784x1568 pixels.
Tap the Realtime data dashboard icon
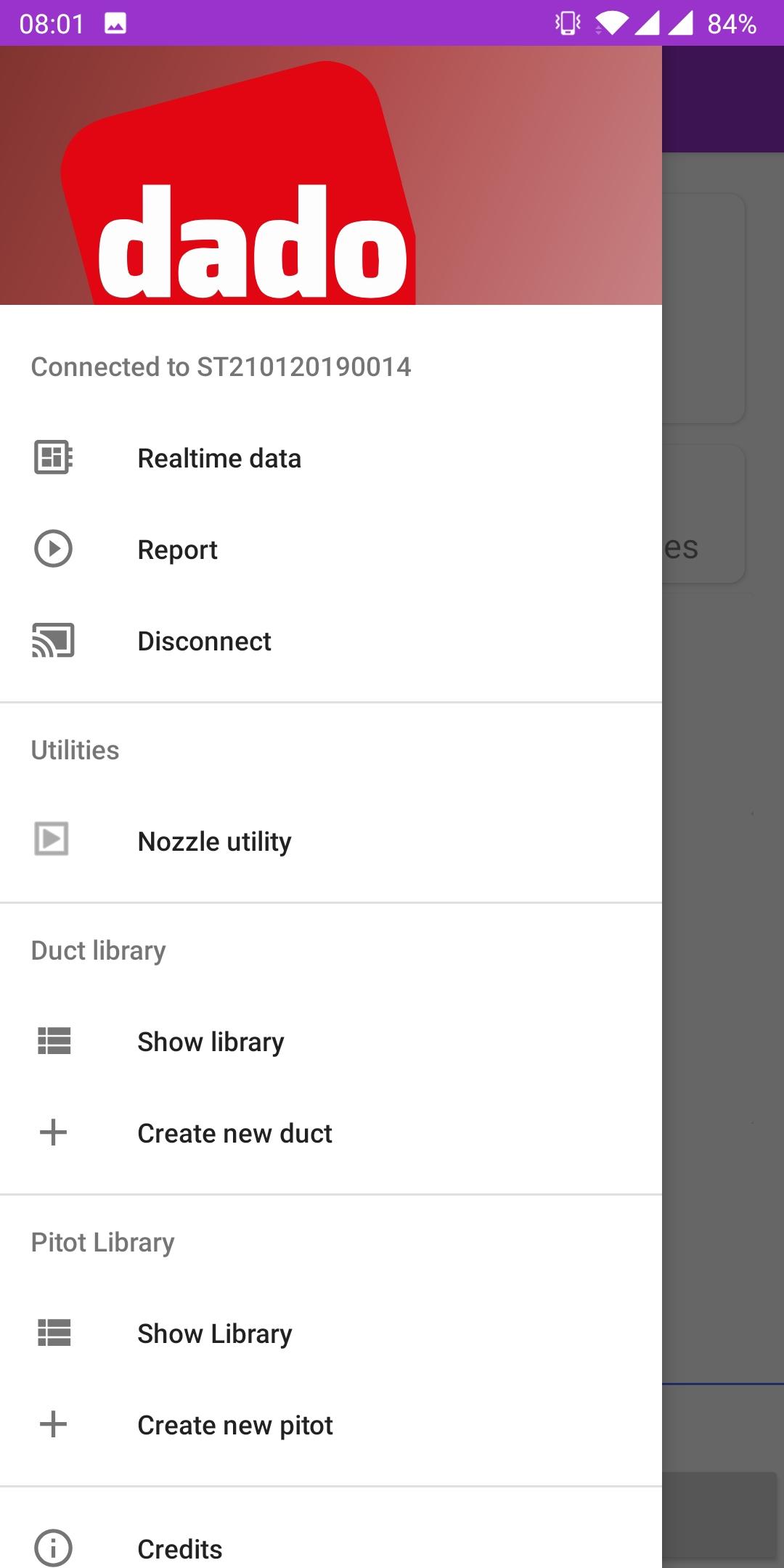pos(53,458)
